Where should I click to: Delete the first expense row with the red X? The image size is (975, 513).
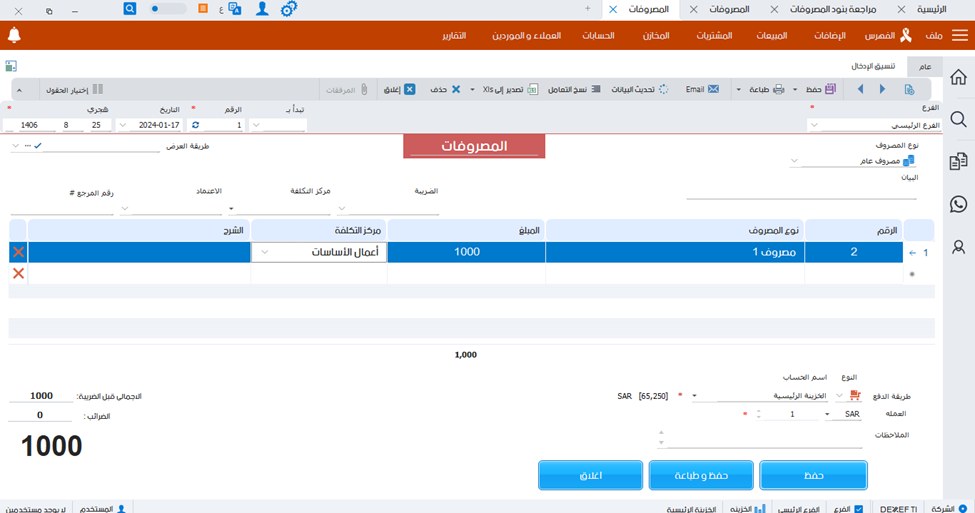[18, 252]
